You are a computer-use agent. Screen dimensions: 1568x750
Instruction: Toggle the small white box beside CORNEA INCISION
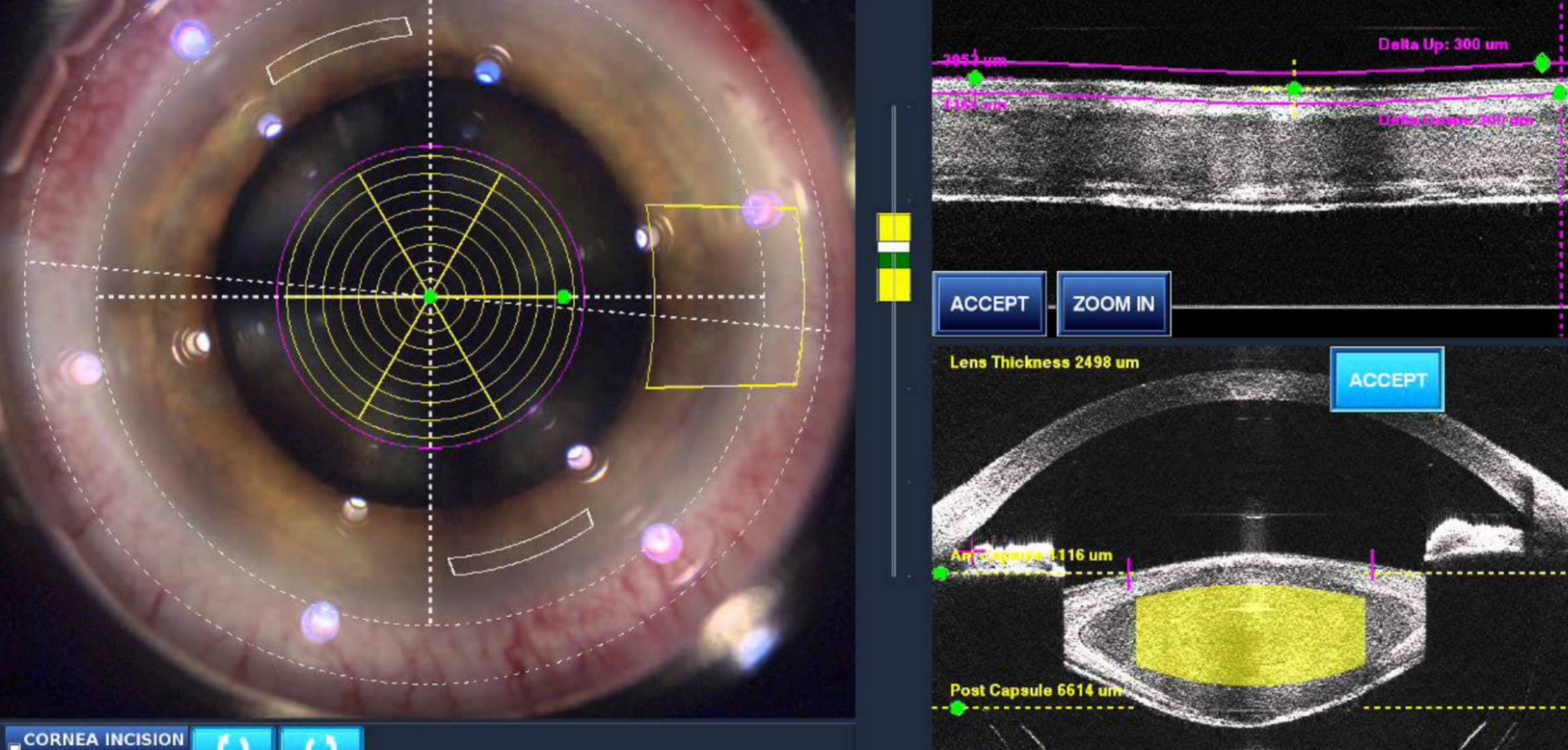[13, 745]
